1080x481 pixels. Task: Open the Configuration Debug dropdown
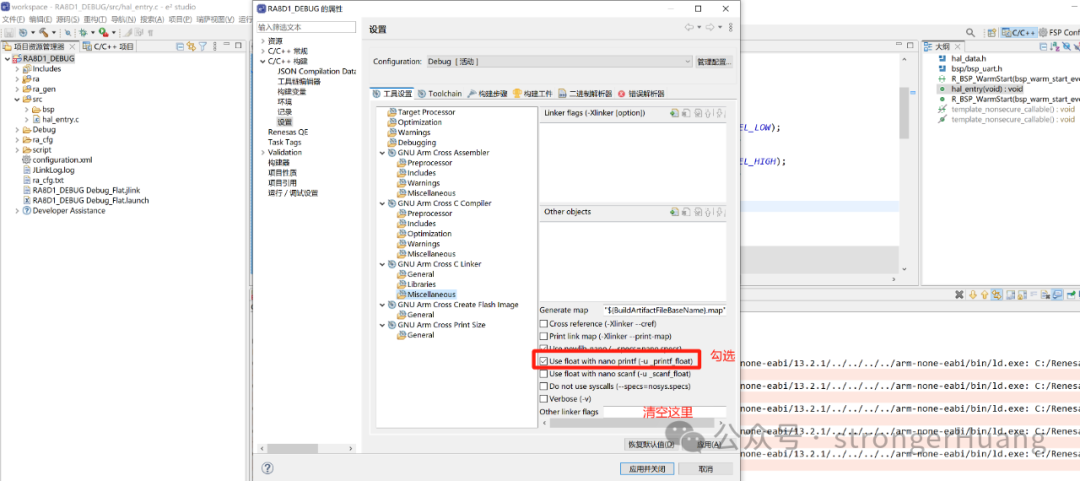pyautogui.click(x=559, y=61)
